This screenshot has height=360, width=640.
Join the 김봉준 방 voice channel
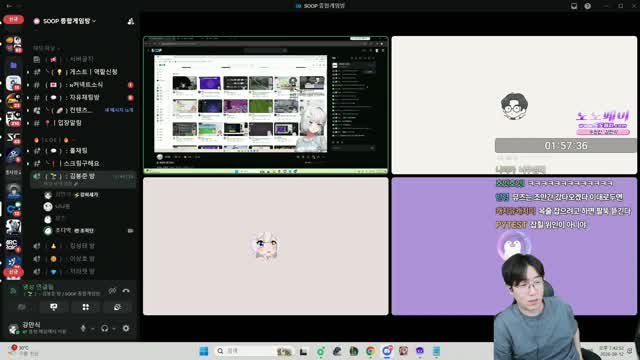point(84,176)
